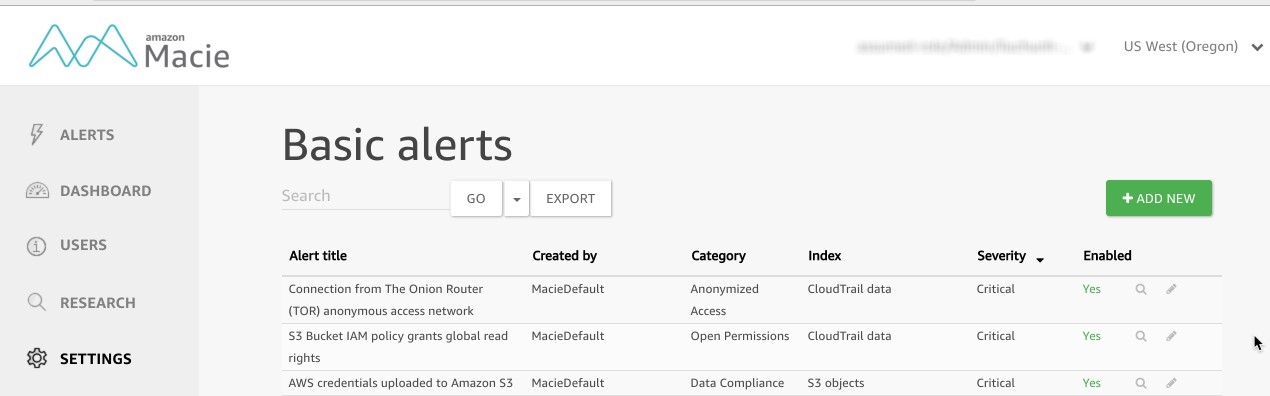Open the dropdown arrow next to GO

(516, 198)
